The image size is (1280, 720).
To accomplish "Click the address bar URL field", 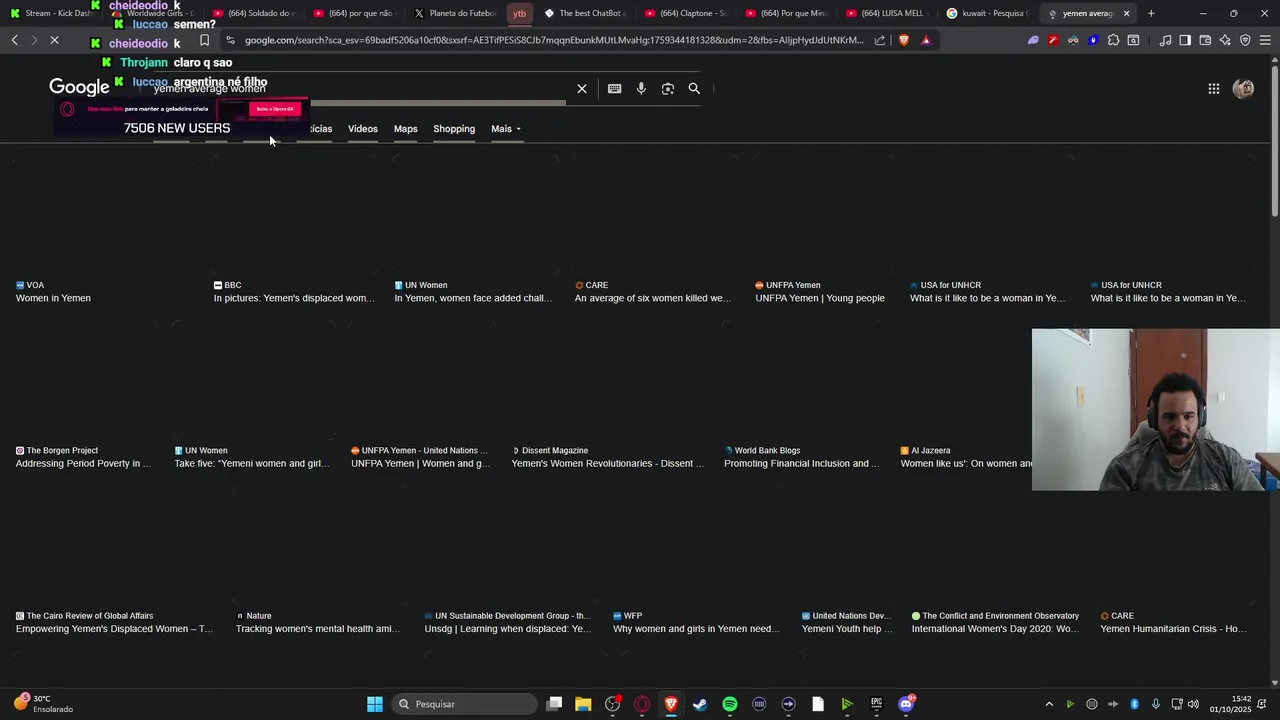I will point(553,40).
